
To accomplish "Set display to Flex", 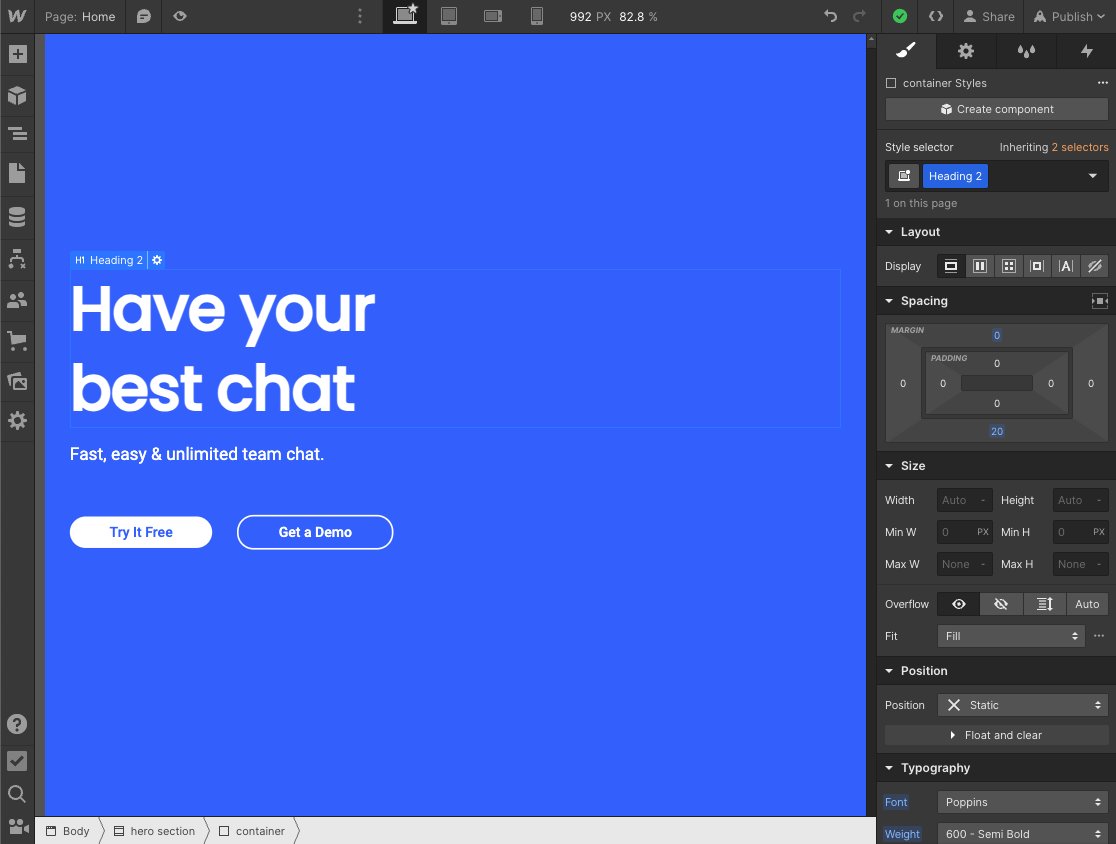I will coord(980,266).
